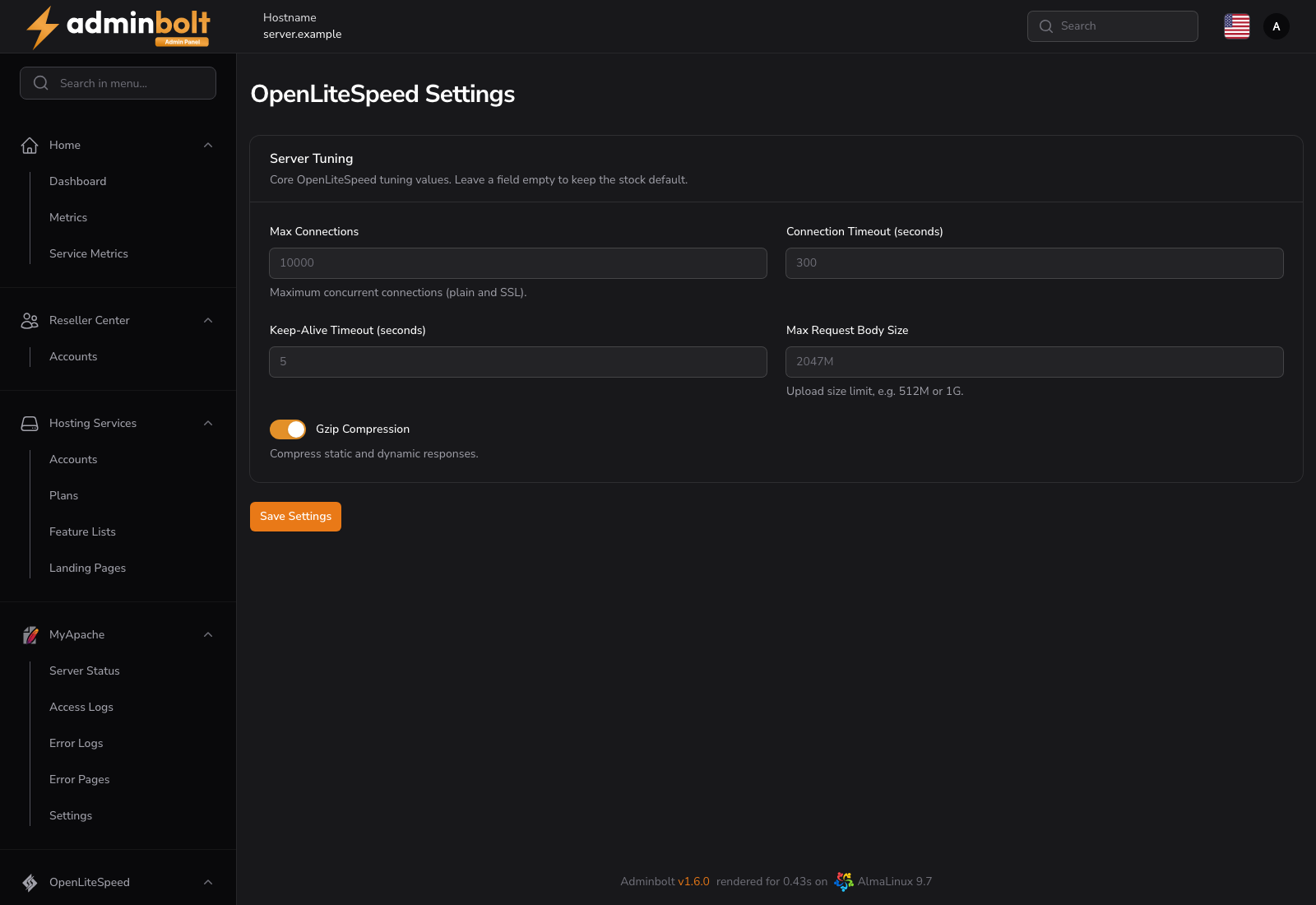This screenshot has height=905, width=1316.
Task: View MyApache Access Logs
Action: pos(81,707)
